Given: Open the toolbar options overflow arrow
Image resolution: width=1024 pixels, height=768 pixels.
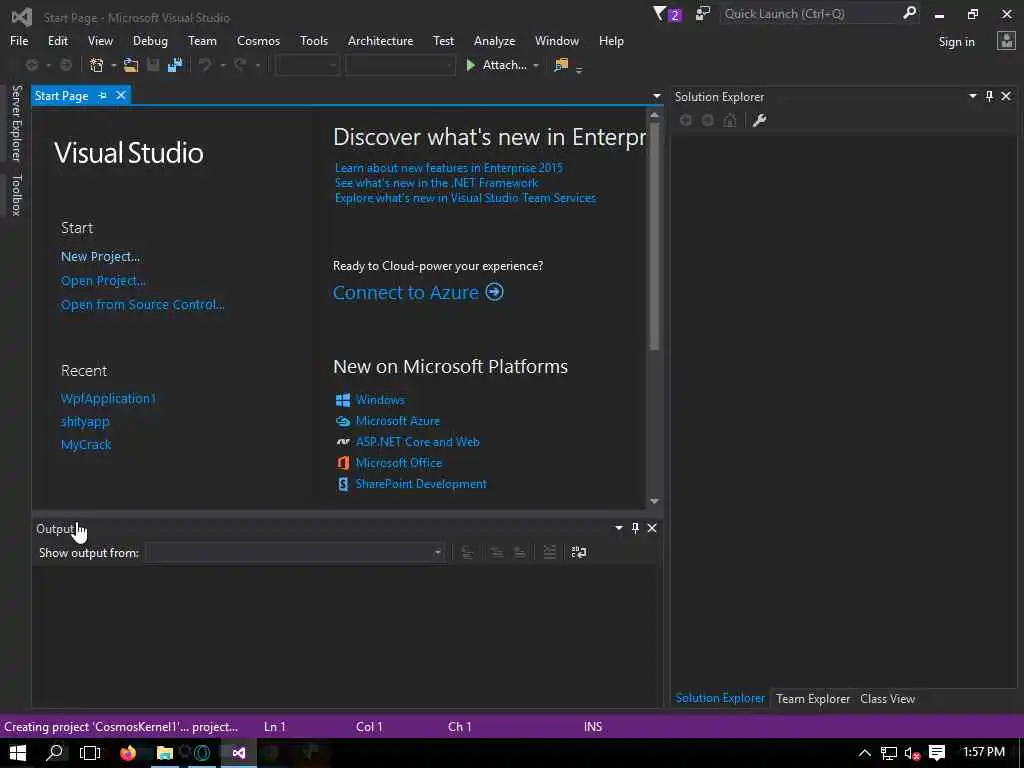Looking at the screenshot, I should 579,69.
